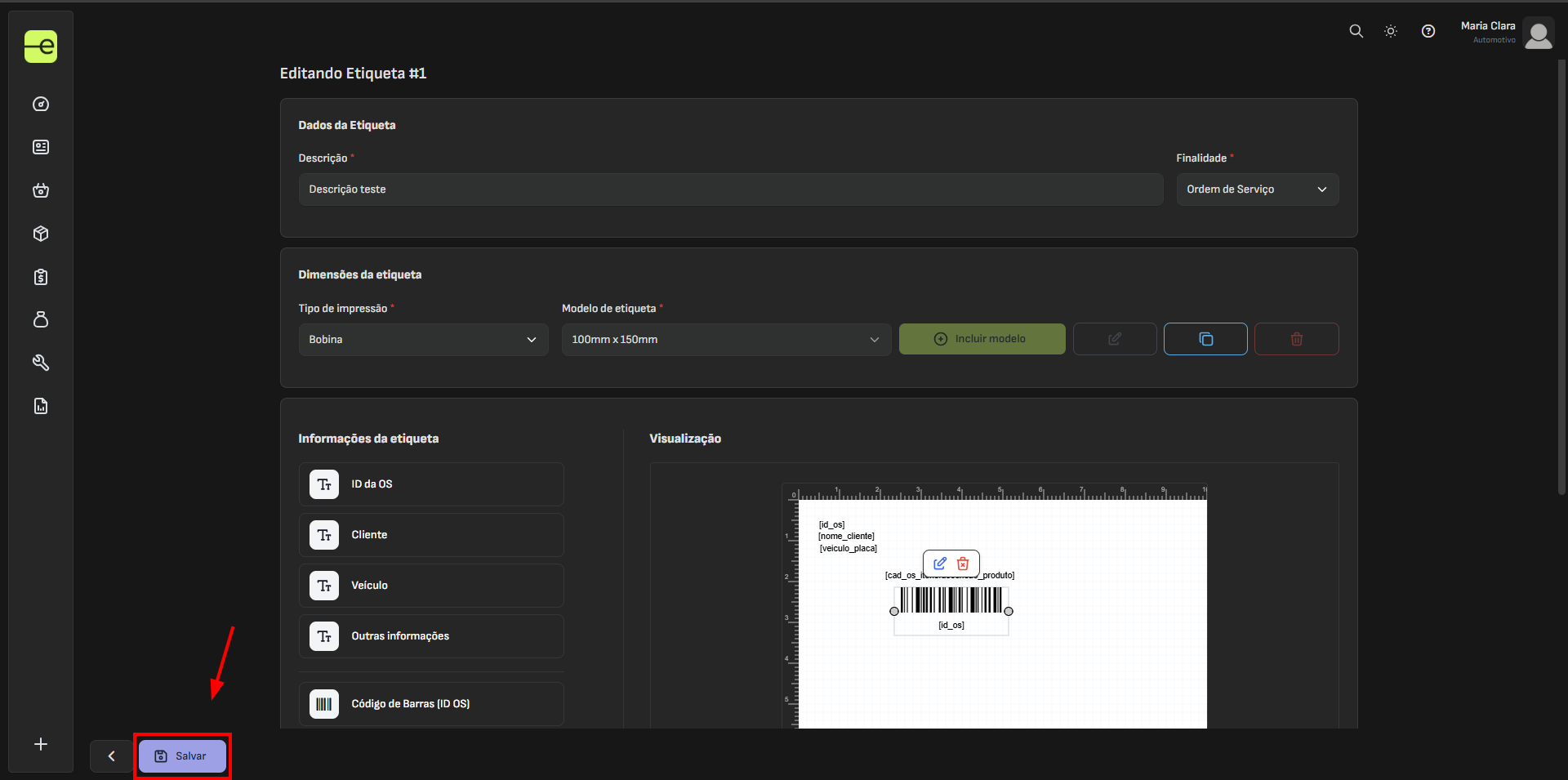1568x780 pixels.
Task: Add Veículo field to label
Action: (431, 586)
